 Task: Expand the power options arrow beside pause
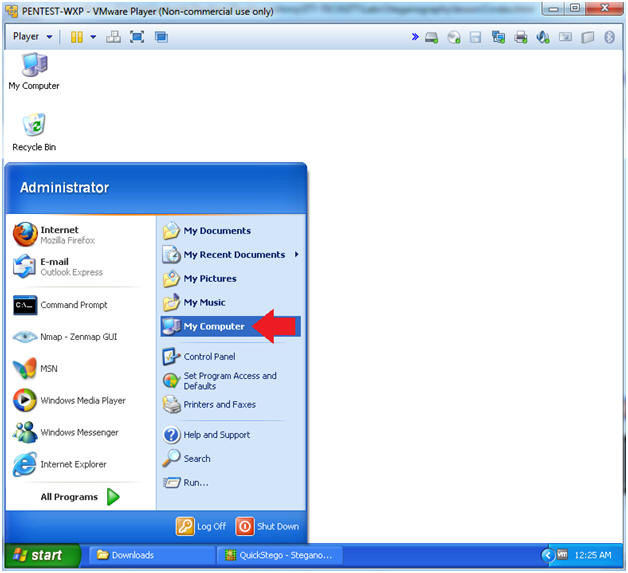(93, 37)
